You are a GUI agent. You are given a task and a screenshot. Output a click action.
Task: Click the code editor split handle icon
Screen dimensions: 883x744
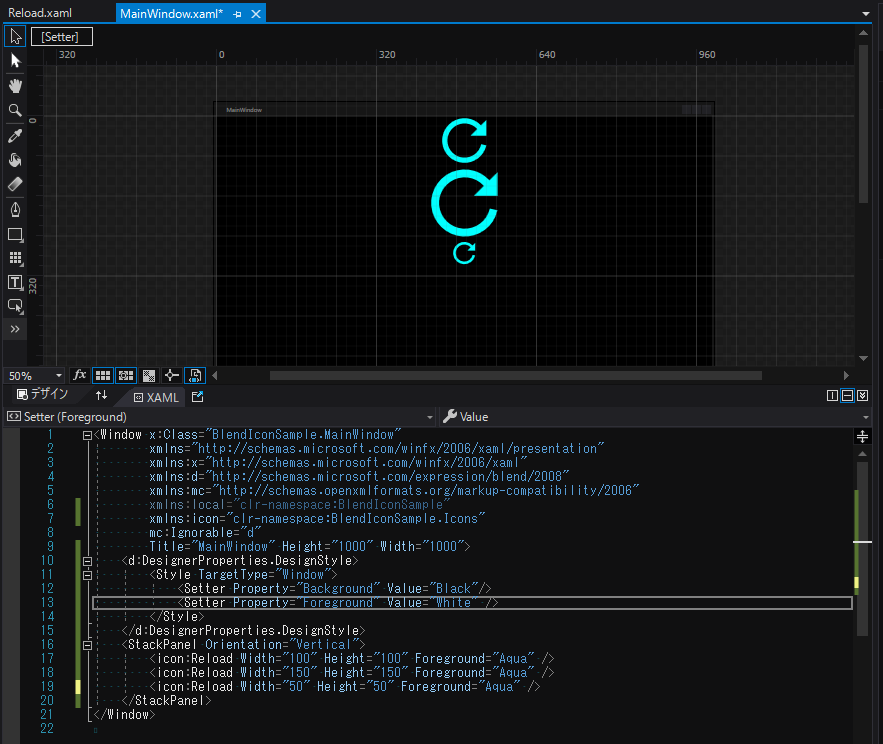(862, 436)
